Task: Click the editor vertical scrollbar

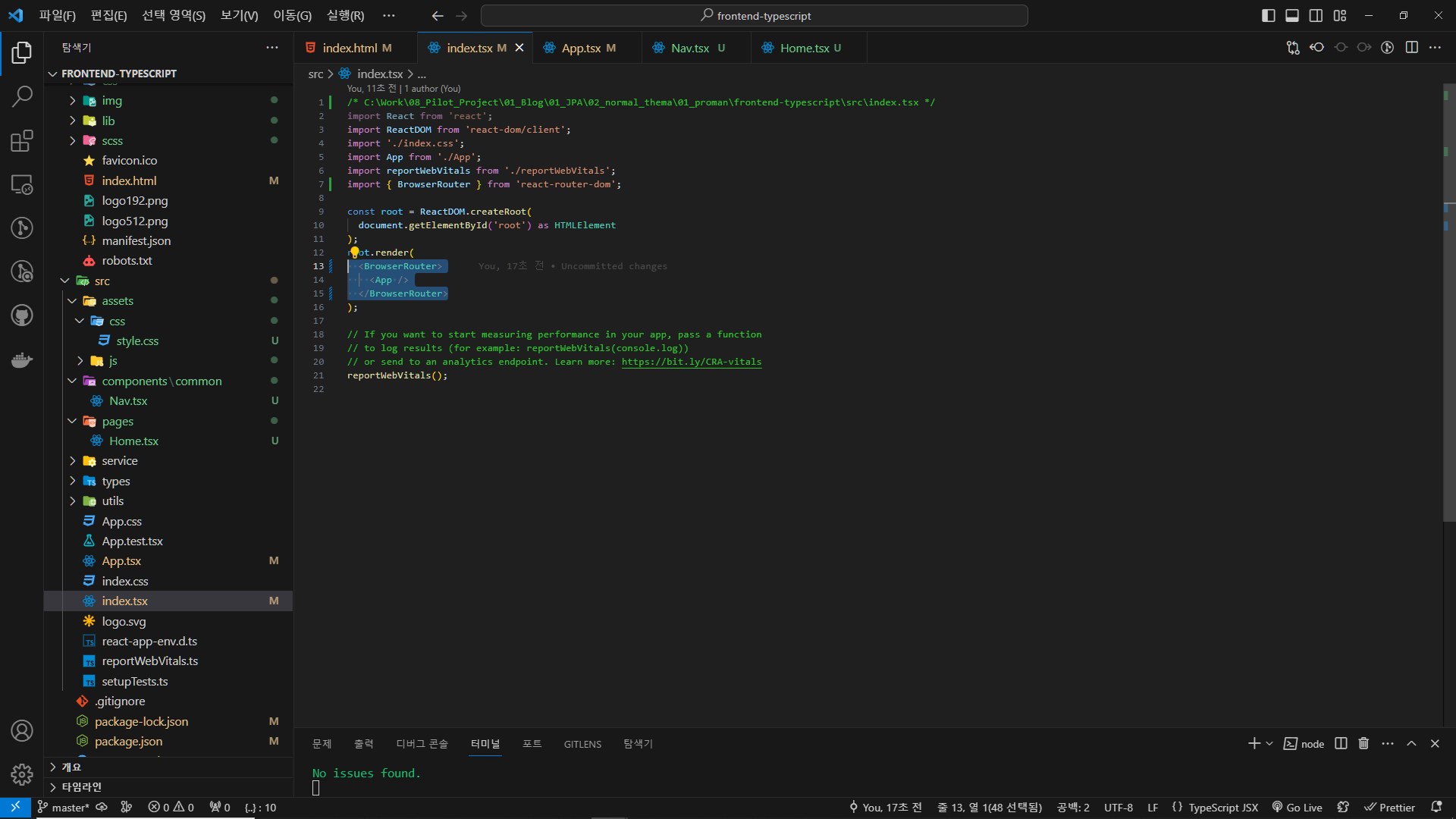Action: 1448,303
